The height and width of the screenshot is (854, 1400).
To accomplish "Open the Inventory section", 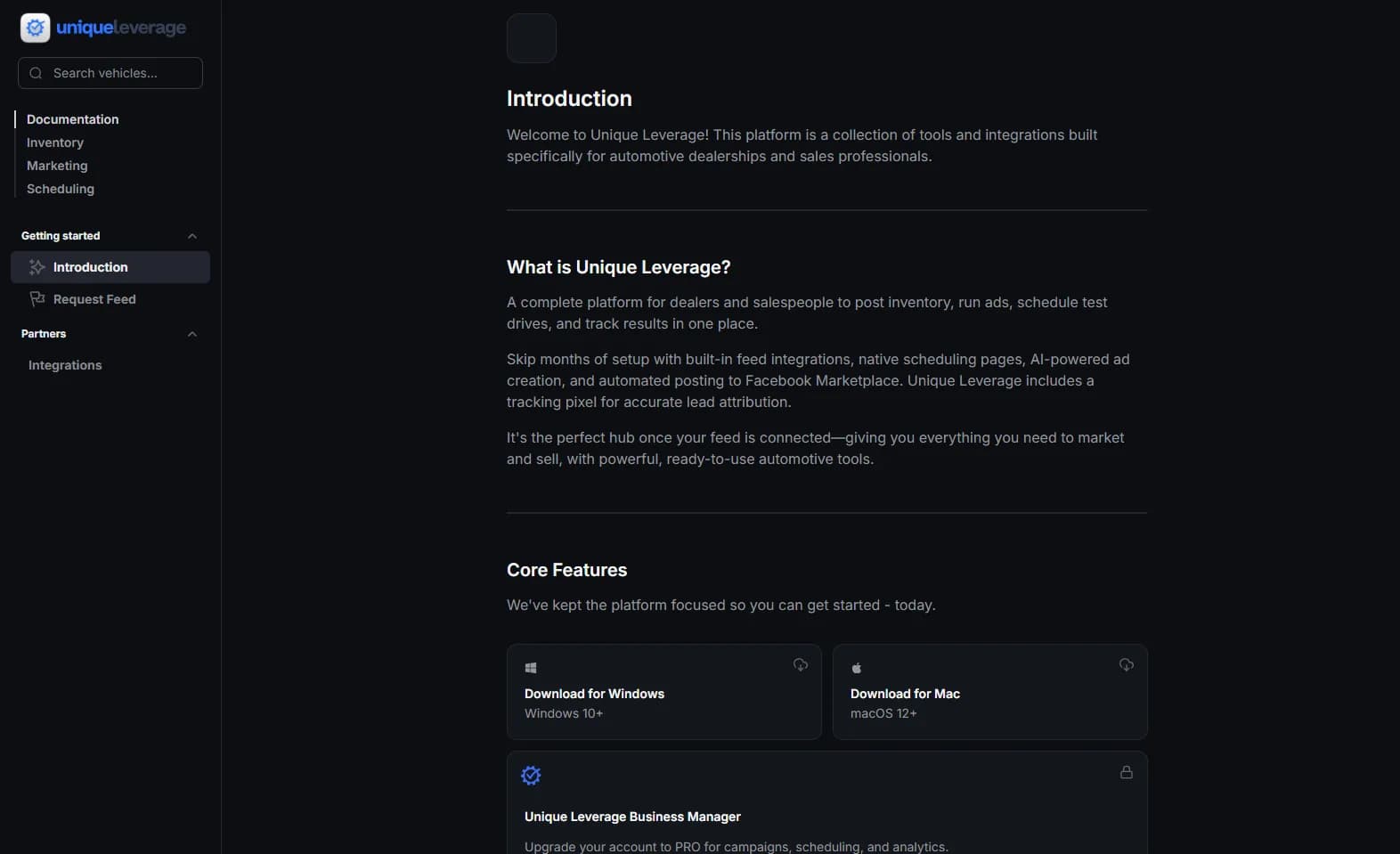I will point(55,142).
